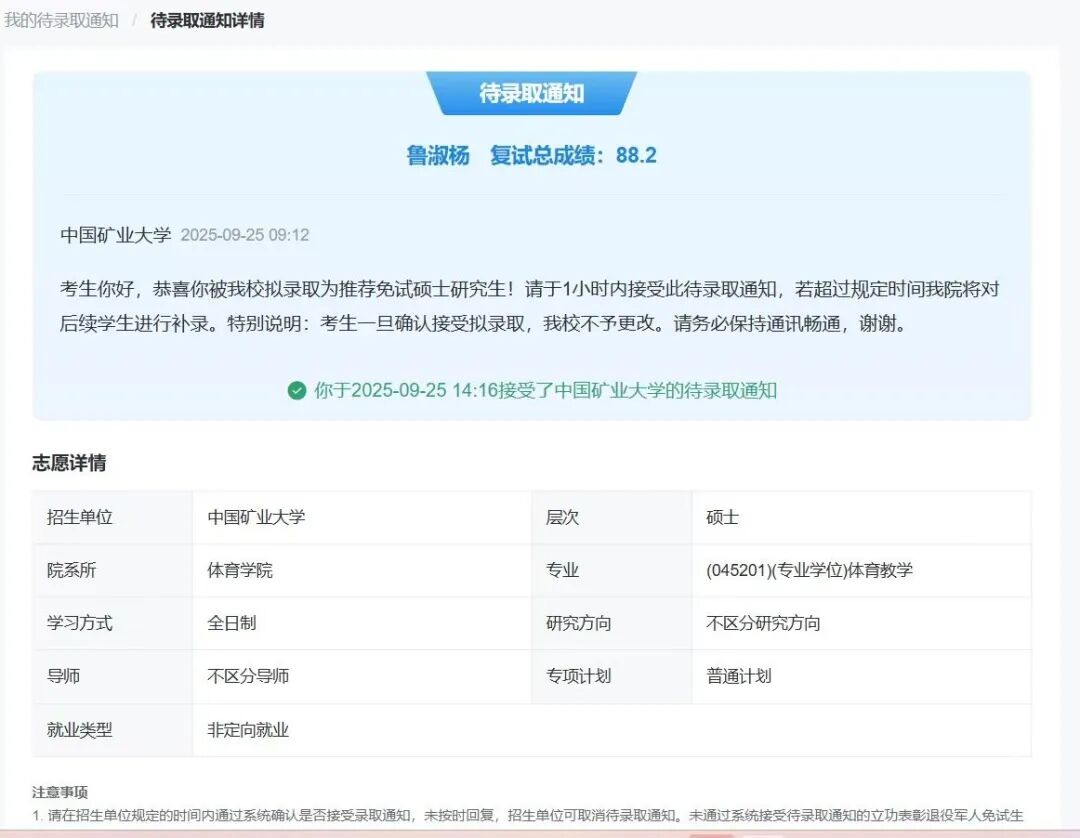Click the 招生单位 label cell
The image size is (1080, 838).
pyautogui.click(x=112, y=517)
